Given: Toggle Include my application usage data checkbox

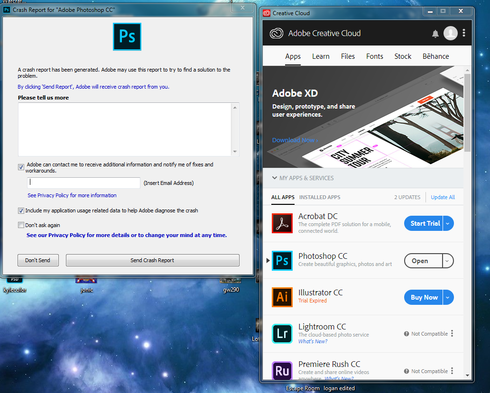Looking at the screenshot, I should [x=21, y=211].
